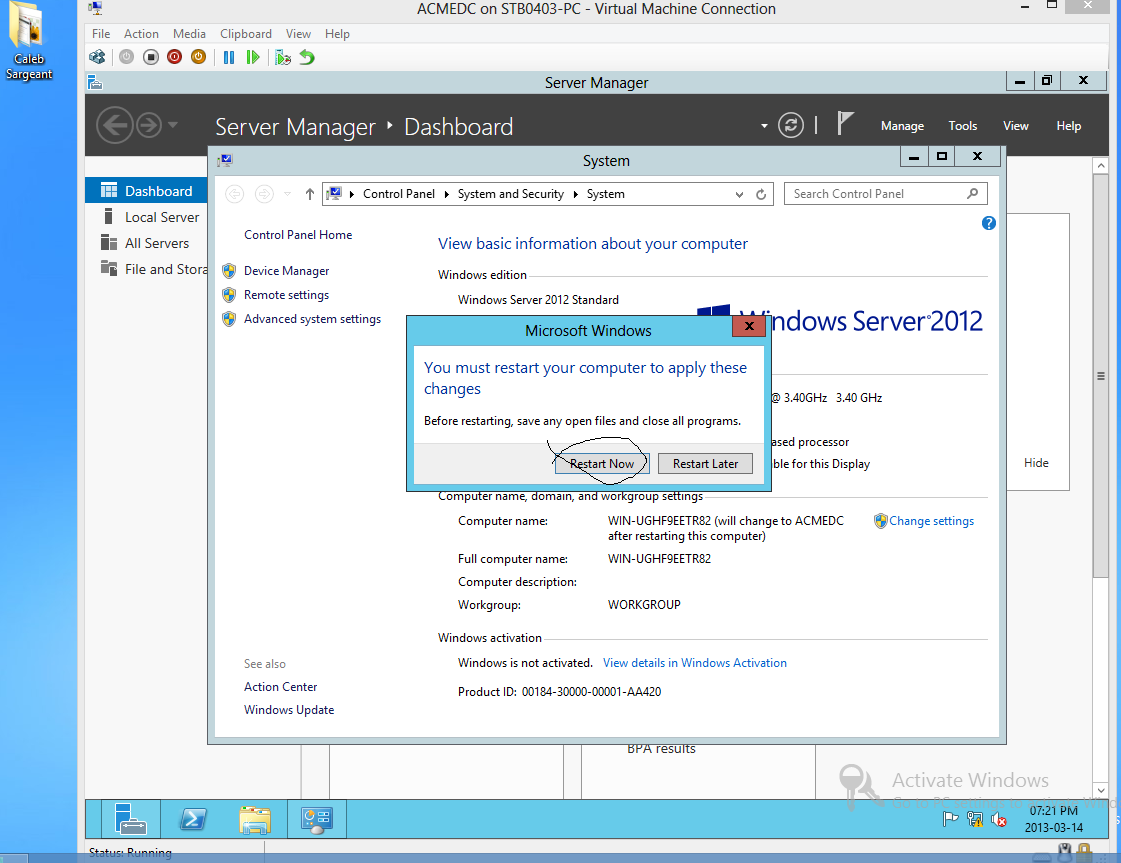Select Dashboard in the sidebar
The image size is (1121, 863).
coord(147,191)
